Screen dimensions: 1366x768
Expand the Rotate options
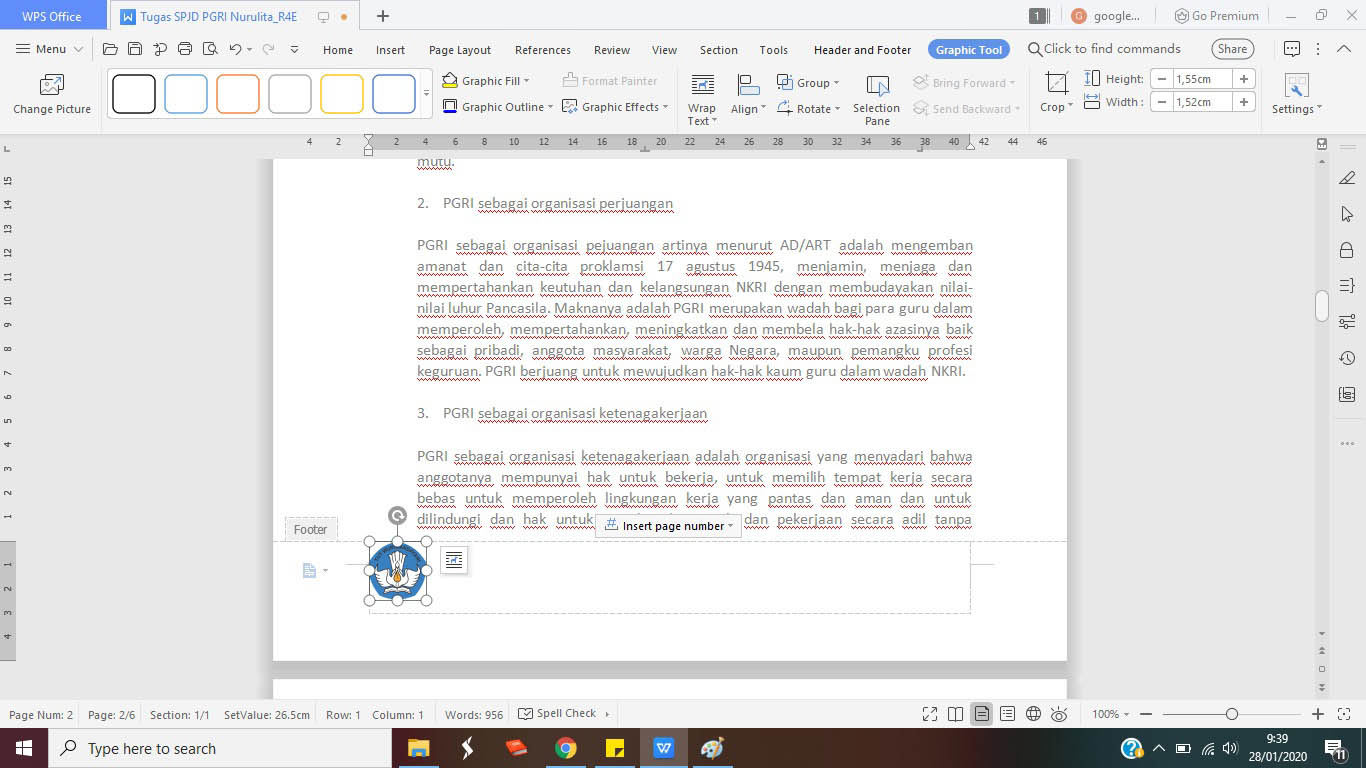(838, 107)
